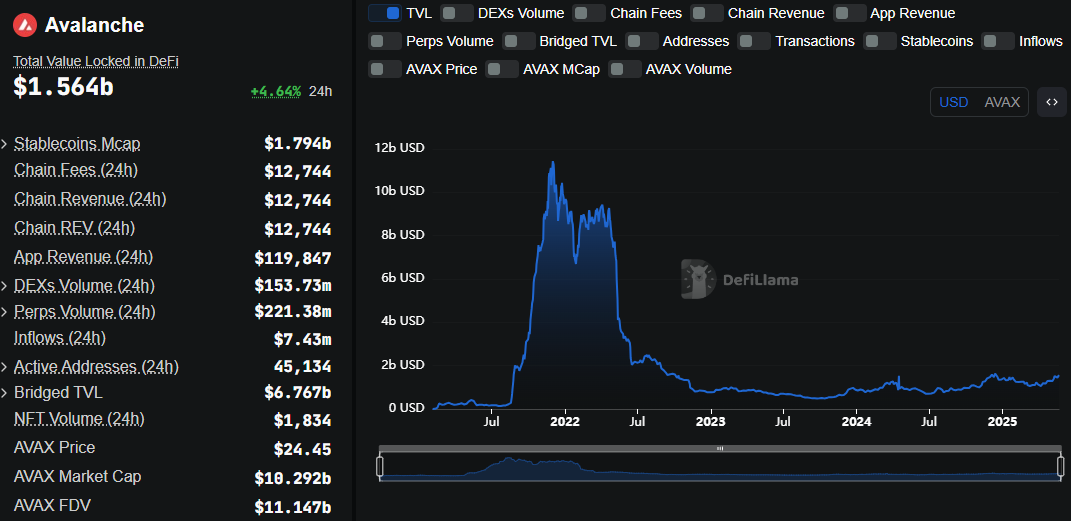Expand the DEXs Volume (24h) row
The image size is (1071, 521).
tap(5, 286)
